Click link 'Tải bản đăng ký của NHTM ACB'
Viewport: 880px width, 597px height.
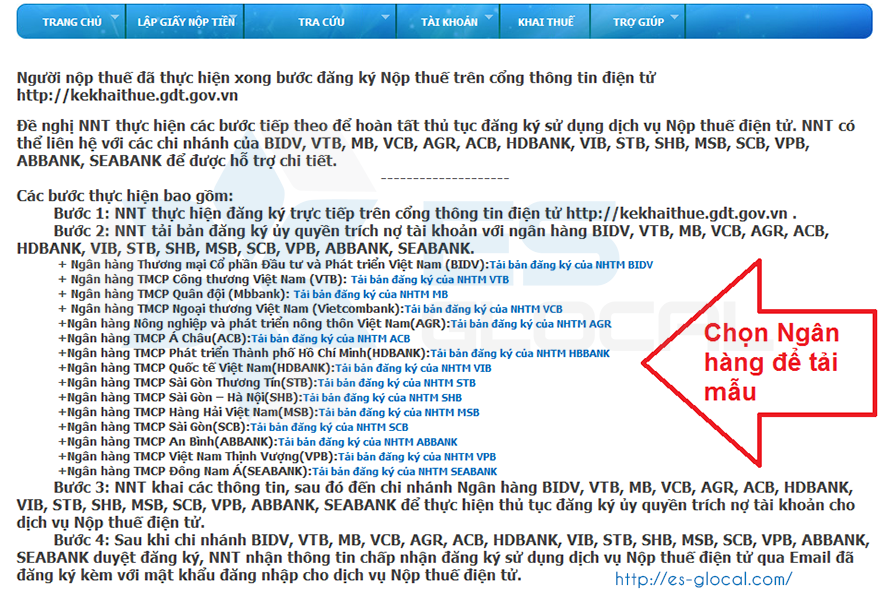[x=331, y=338]
